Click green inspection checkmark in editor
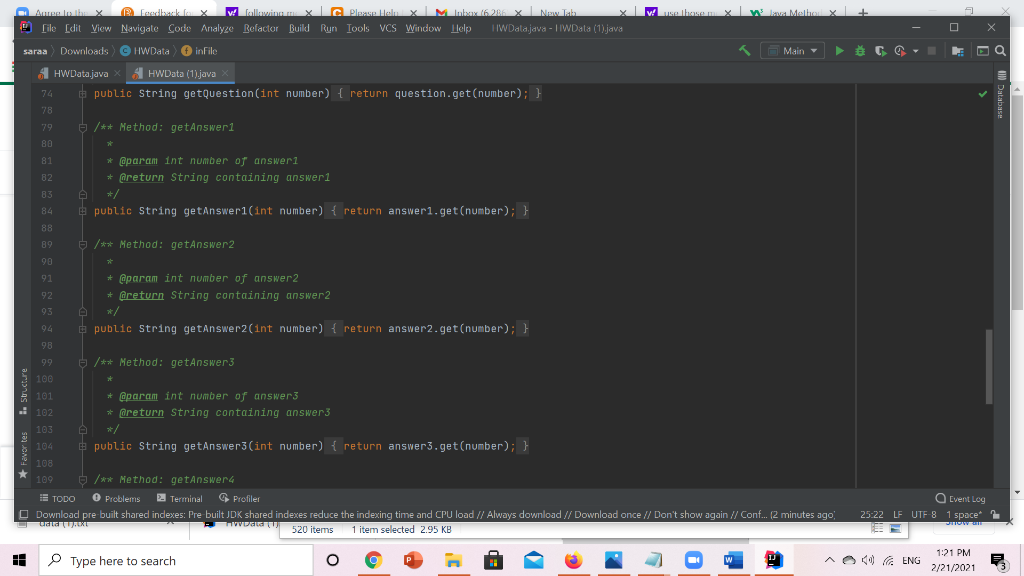 982,94
